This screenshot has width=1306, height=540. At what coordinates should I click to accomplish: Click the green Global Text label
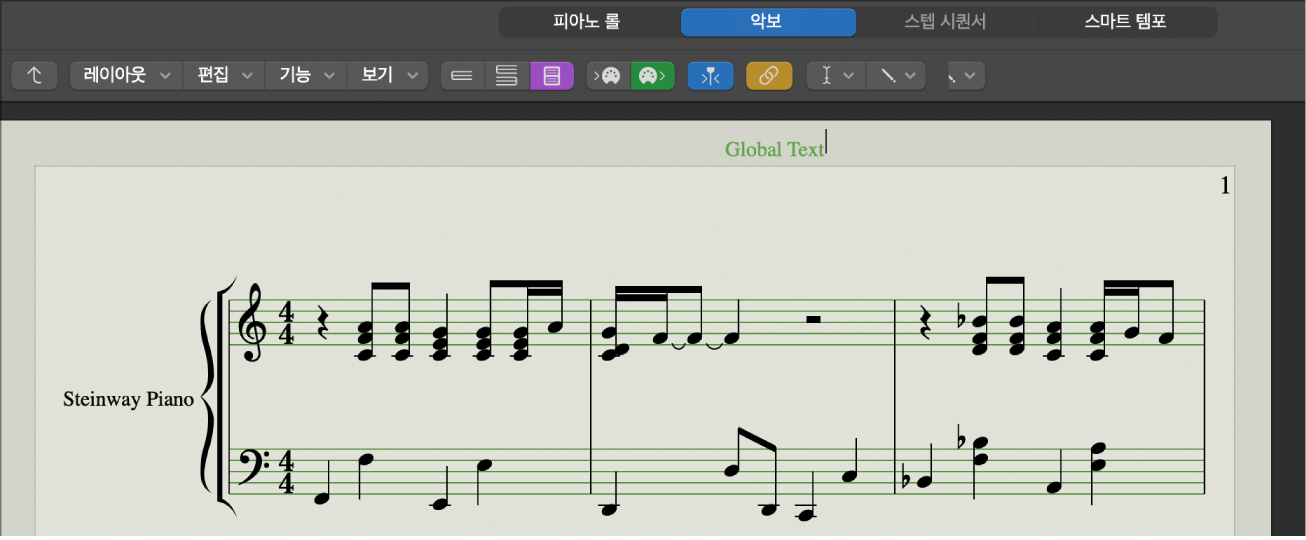coord(775,150)
